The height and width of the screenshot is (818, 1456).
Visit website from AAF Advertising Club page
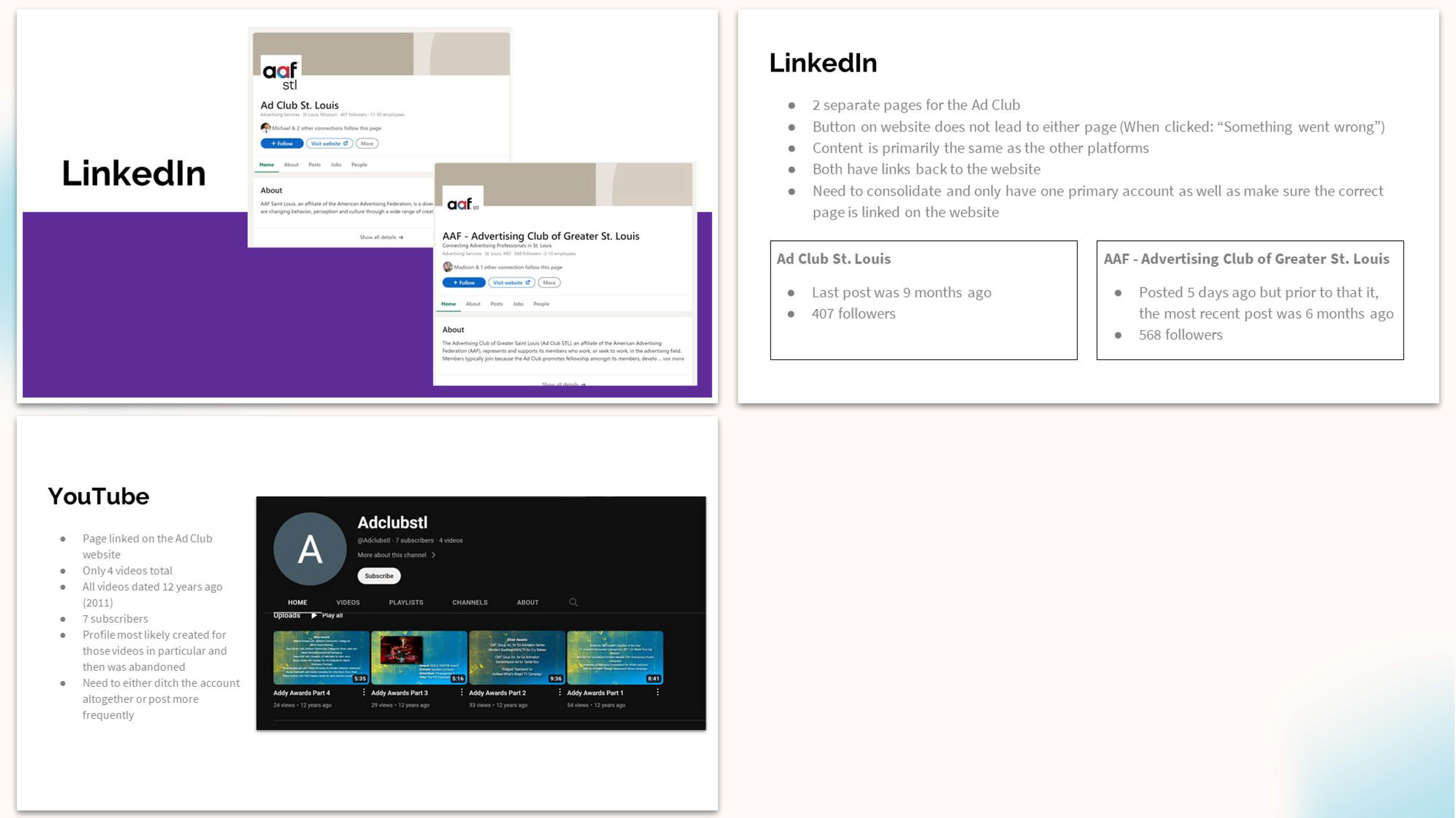pyautogui.click(x=511, y=283)
